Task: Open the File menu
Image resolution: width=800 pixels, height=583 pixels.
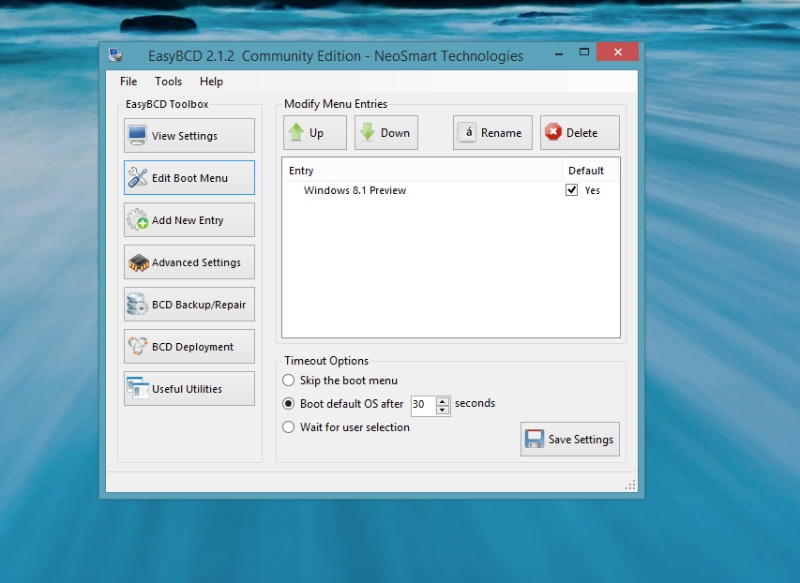Action: tap(129, 81)
